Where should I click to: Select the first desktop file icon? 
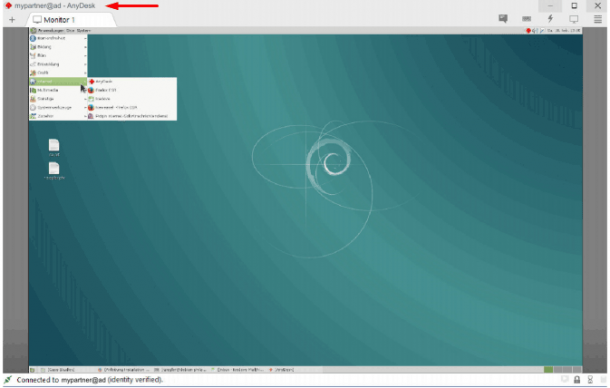[x=54, y=147]
